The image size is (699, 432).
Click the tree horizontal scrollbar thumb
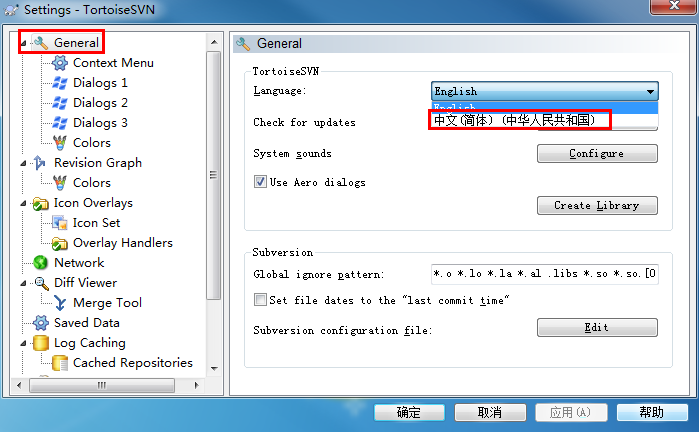coord(102,385)
